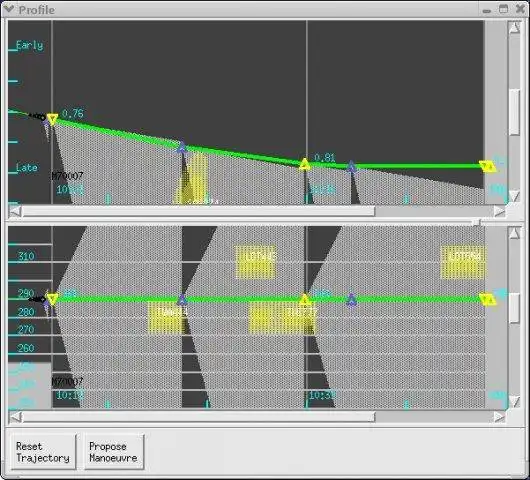
Task: Click the yellow conflict patch in the speed panel
Action: (x=192, y=177)
